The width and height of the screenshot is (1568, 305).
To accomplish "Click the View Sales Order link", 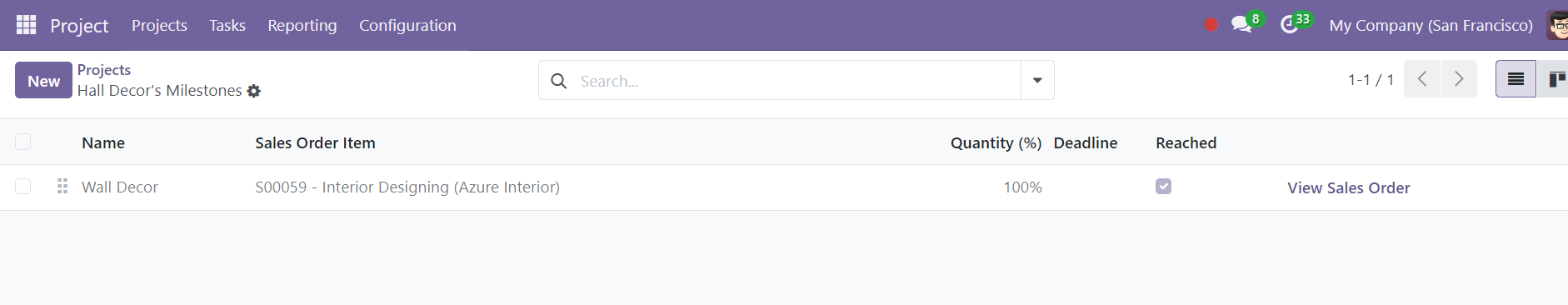I will coord(1348,187).
